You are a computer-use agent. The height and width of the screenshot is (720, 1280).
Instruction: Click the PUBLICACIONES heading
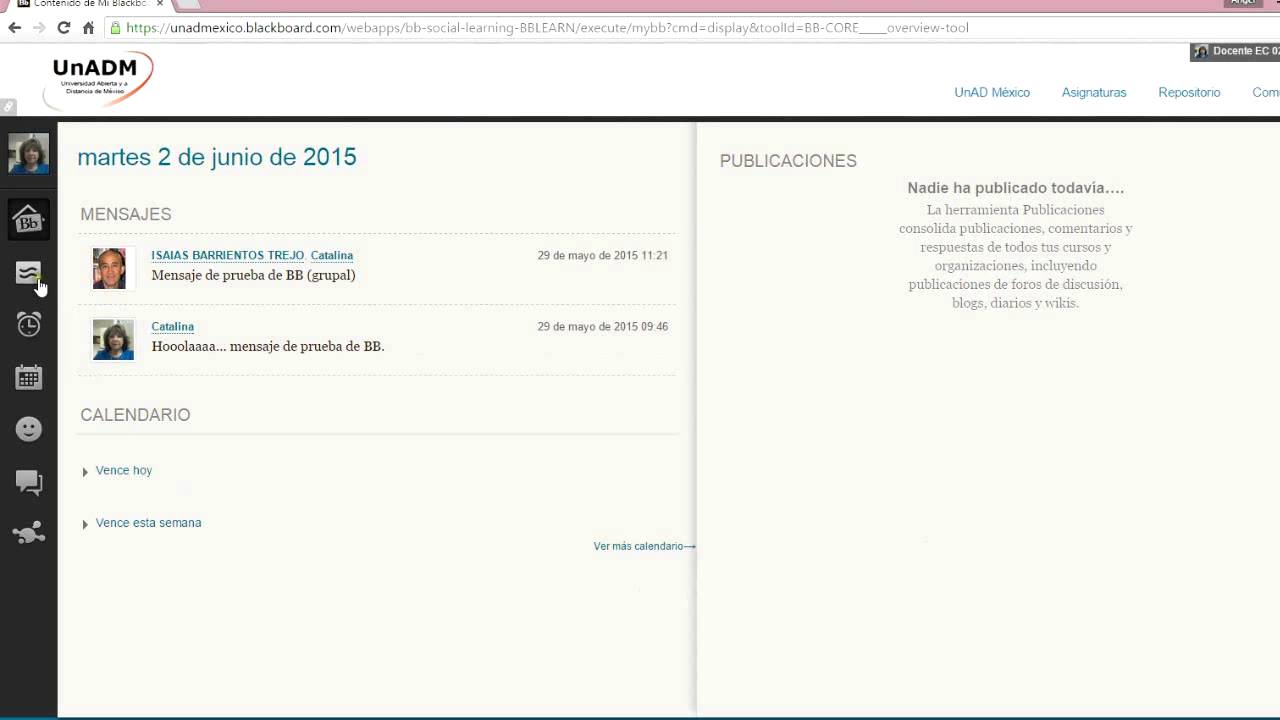[x=788, y=161]
